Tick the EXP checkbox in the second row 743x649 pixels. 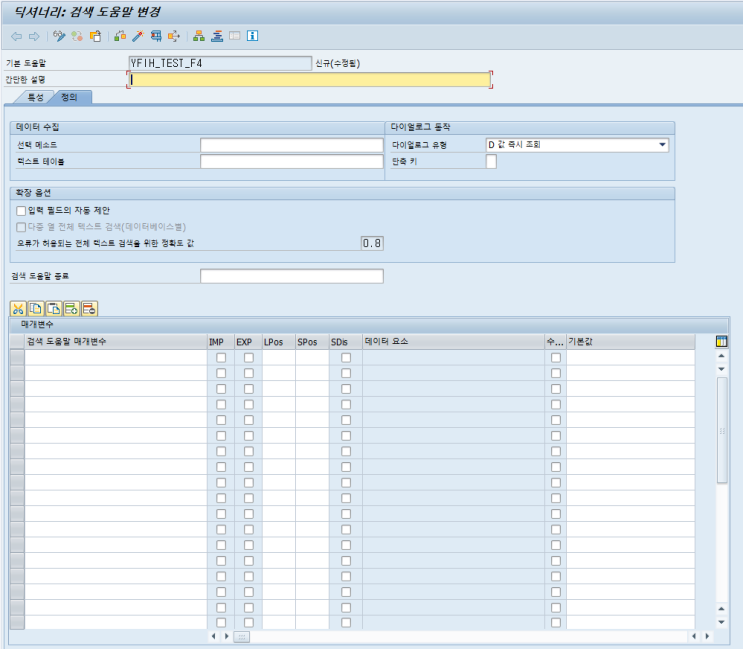[x=249, y=373]
